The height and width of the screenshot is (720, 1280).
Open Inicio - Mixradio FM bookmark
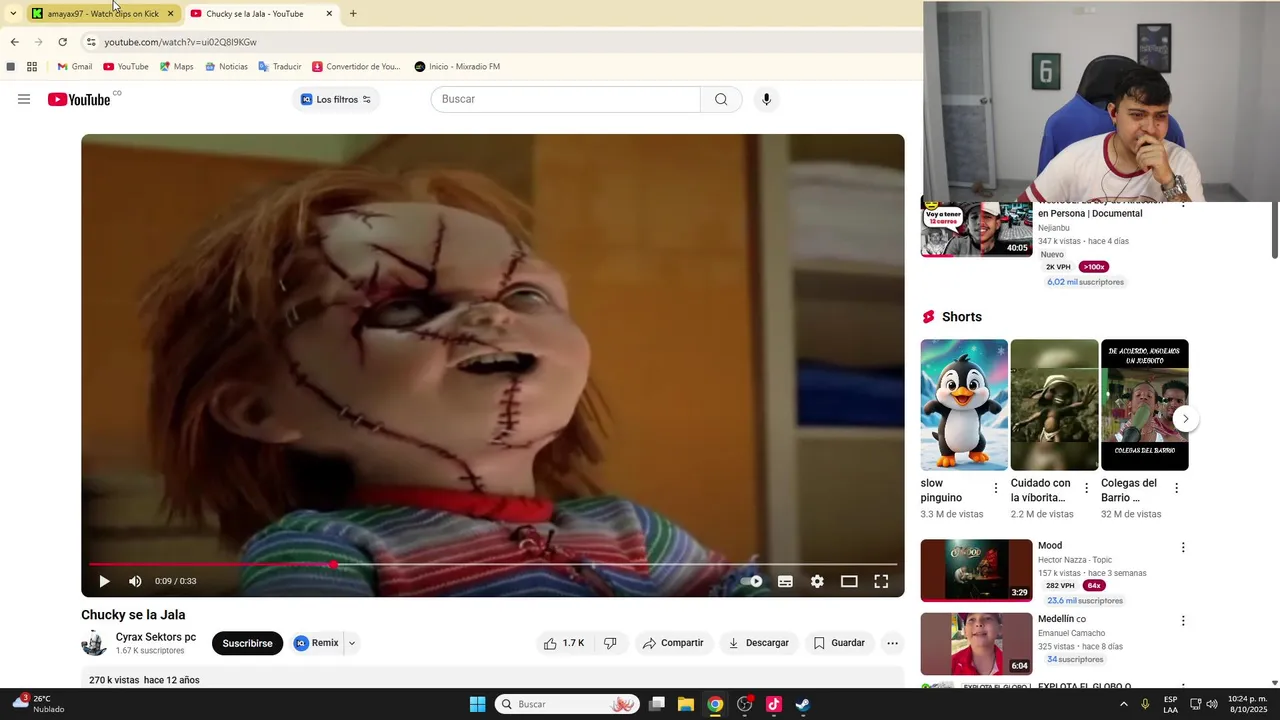457,67
